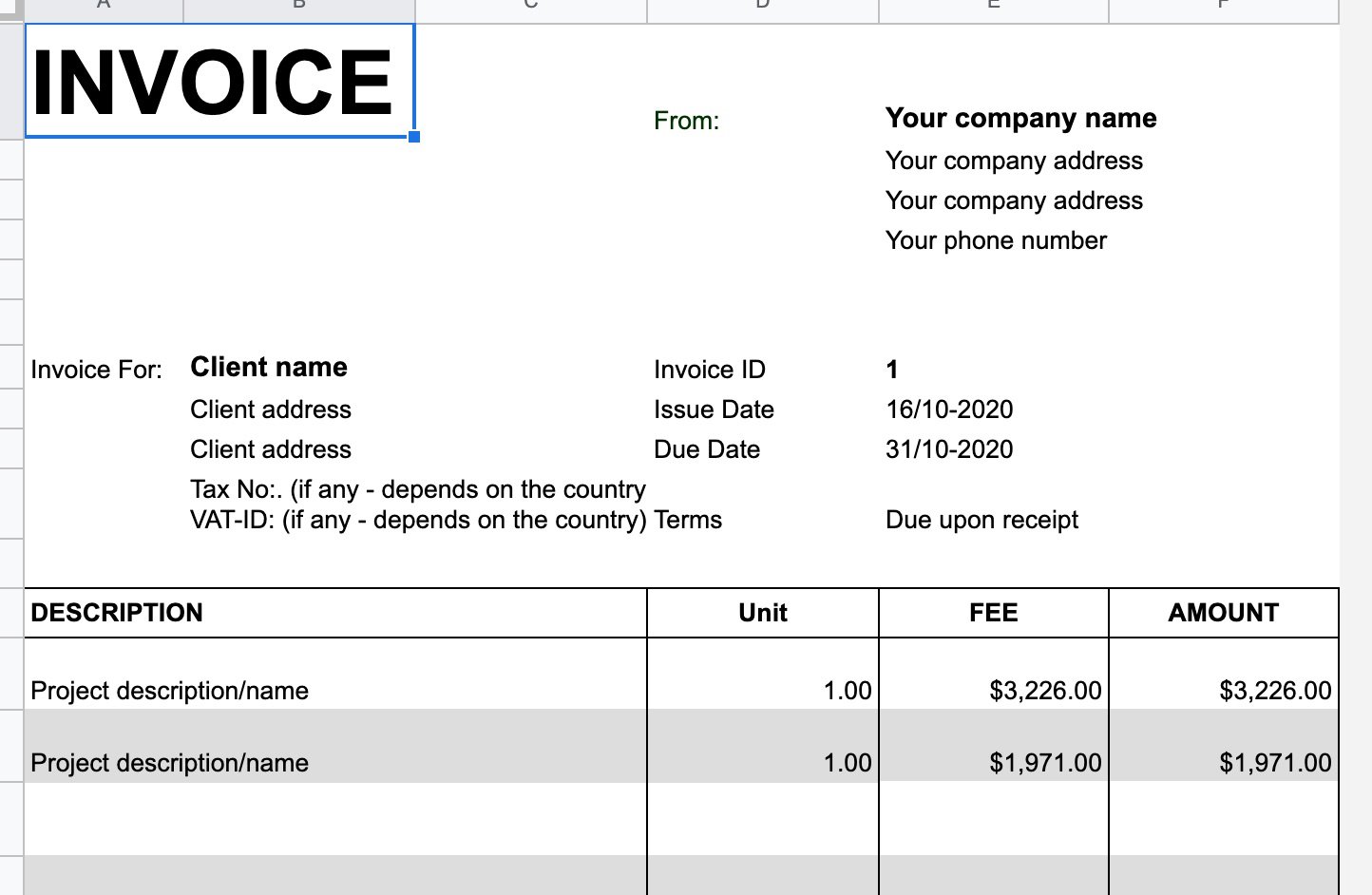The image size is (1372, 895).
Task: Select the 'Client name' cell
Action: tap(269, 367)
